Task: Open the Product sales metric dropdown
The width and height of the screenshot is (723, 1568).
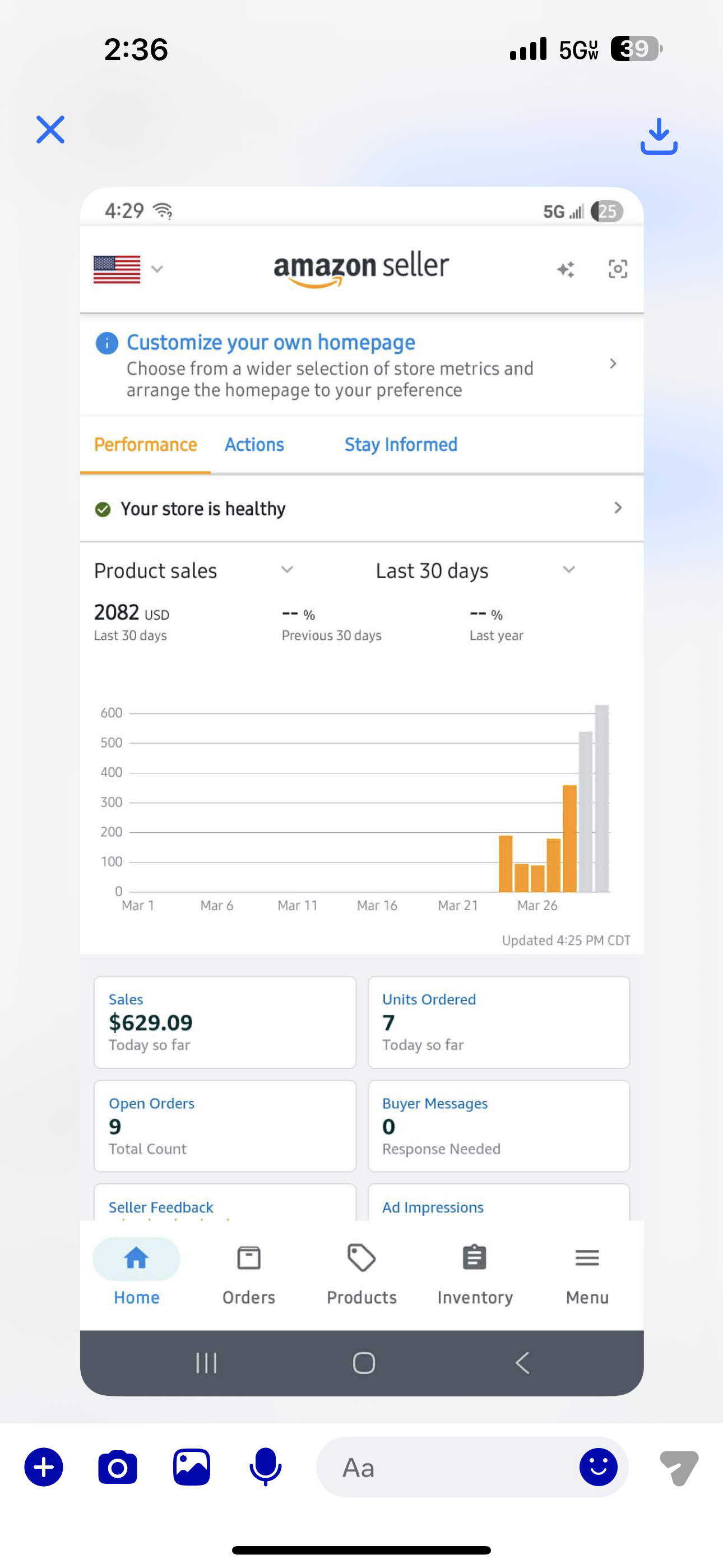Action: 193,570
